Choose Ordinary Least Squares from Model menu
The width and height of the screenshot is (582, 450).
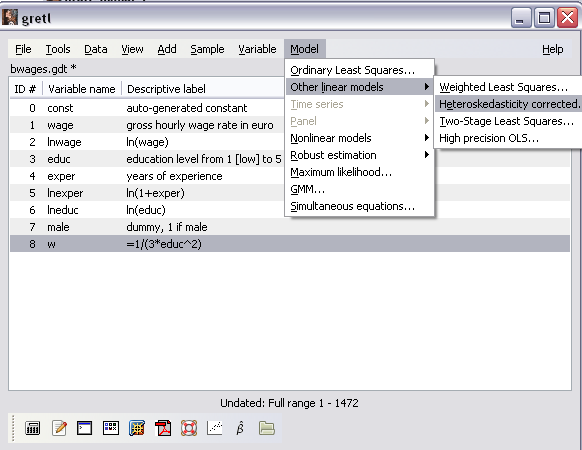[x=359, y=70]
